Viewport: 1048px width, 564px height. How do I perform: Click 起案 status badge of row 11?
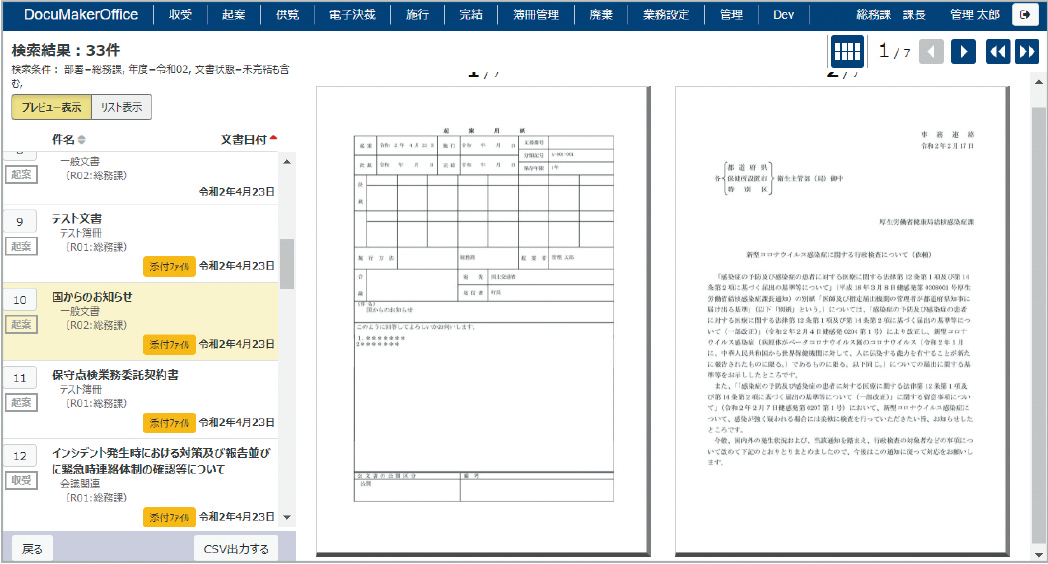[x=21, y=402]
